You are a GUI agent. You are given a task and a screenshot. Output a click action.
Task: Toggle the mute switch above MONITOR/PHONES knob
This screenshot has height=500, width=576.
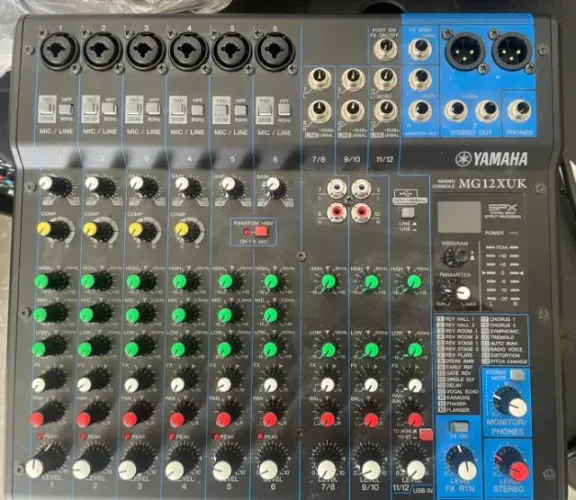tap(518, 375)
